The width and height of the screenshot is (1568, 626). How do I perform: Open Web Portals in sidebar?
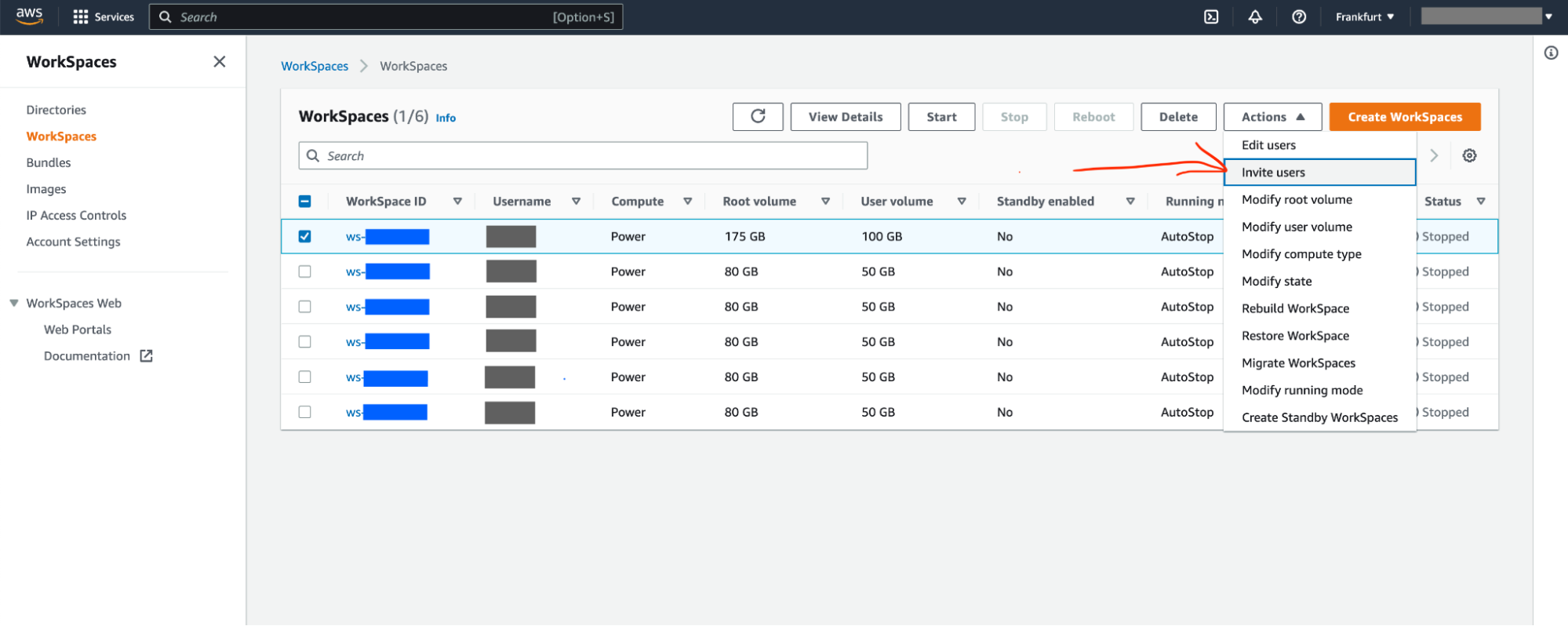[78, 329]
